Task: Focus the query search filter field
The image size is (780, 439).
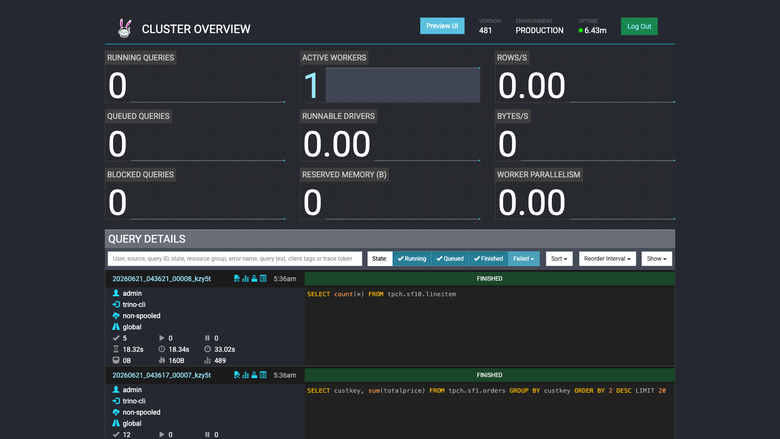Action: coord(235,259)
